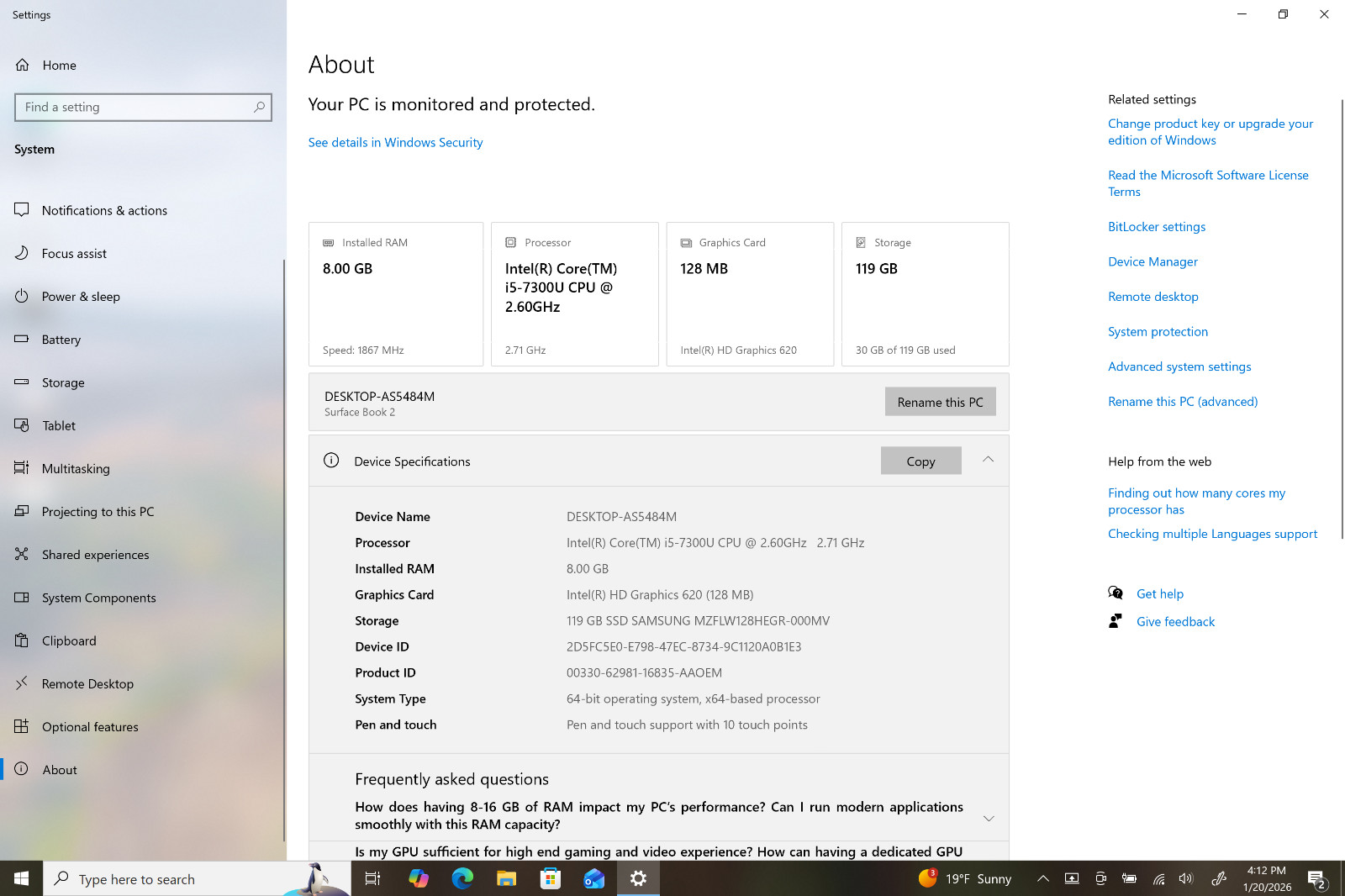Click the Product ID value 00330-62981-16835-AAOEM

click(644, 672)
